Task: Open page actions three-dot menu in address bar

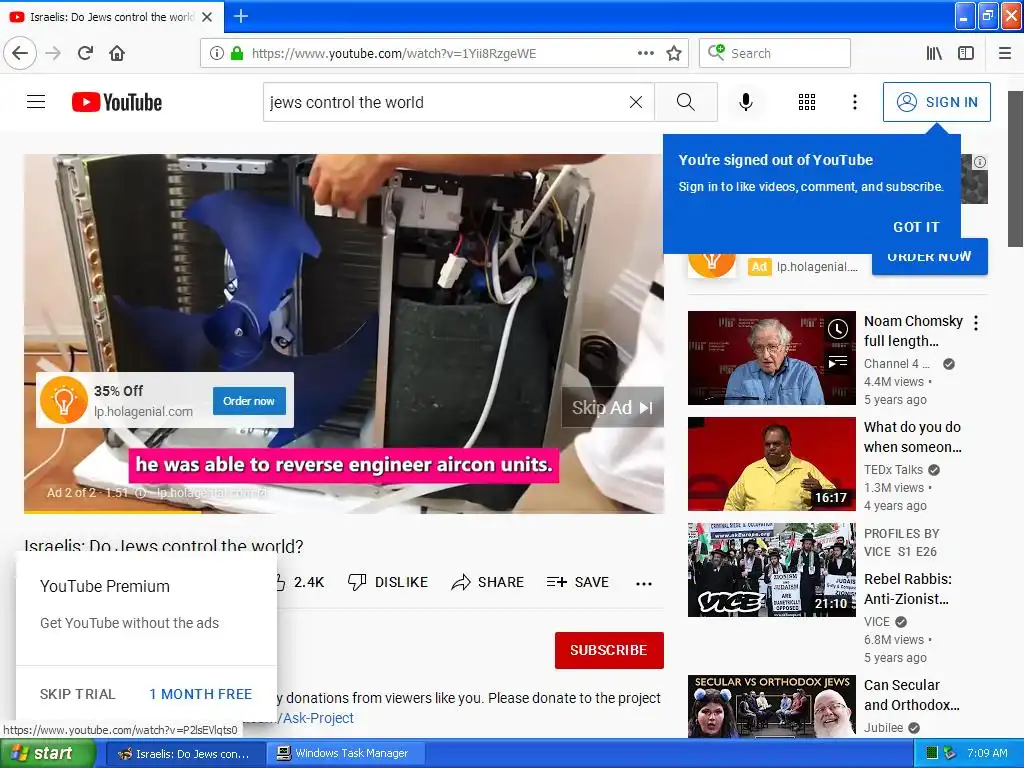Action: click(x=645, y=53)
